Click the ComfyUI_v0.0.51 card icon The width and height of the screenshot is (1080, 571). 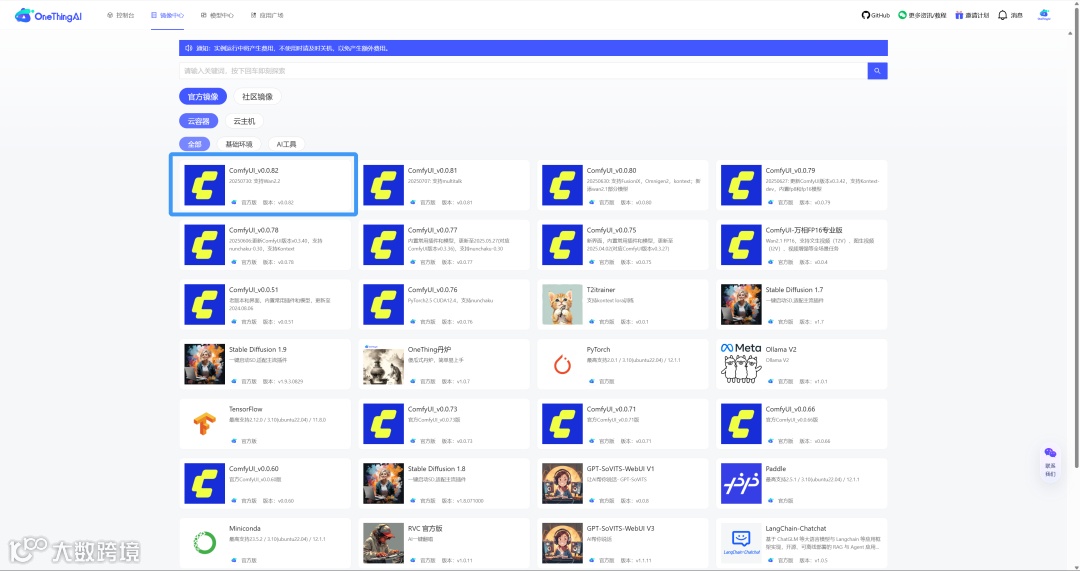point(205,304)
